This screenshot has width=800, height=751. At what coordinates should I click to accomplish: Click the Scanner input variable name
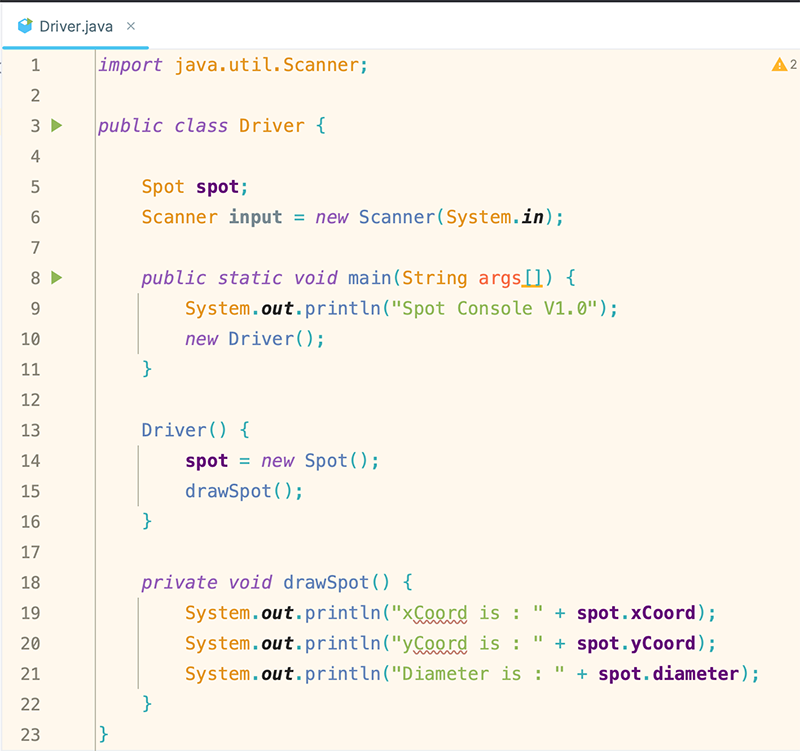tap(256, 217)
